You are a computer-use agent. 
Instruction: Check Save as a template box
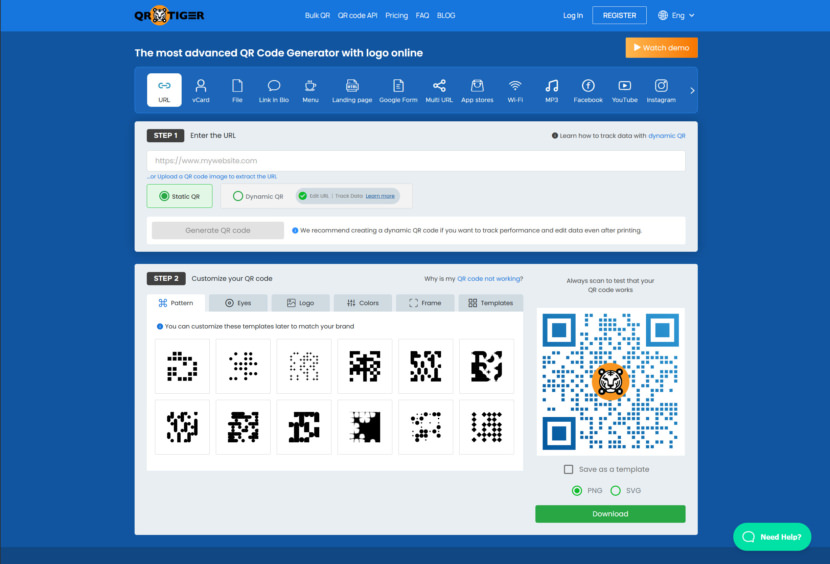coord(569,469)
